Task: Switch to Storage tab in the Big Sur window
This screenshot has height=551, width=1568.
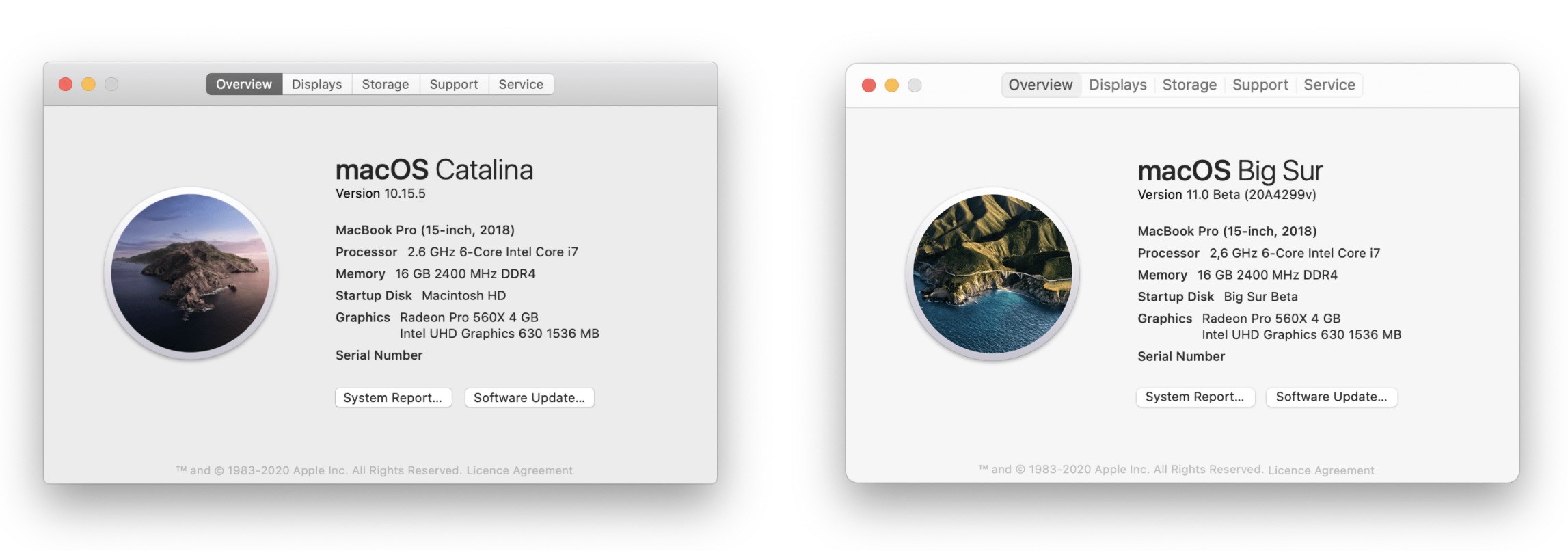Action: [x=1189, y=85]
